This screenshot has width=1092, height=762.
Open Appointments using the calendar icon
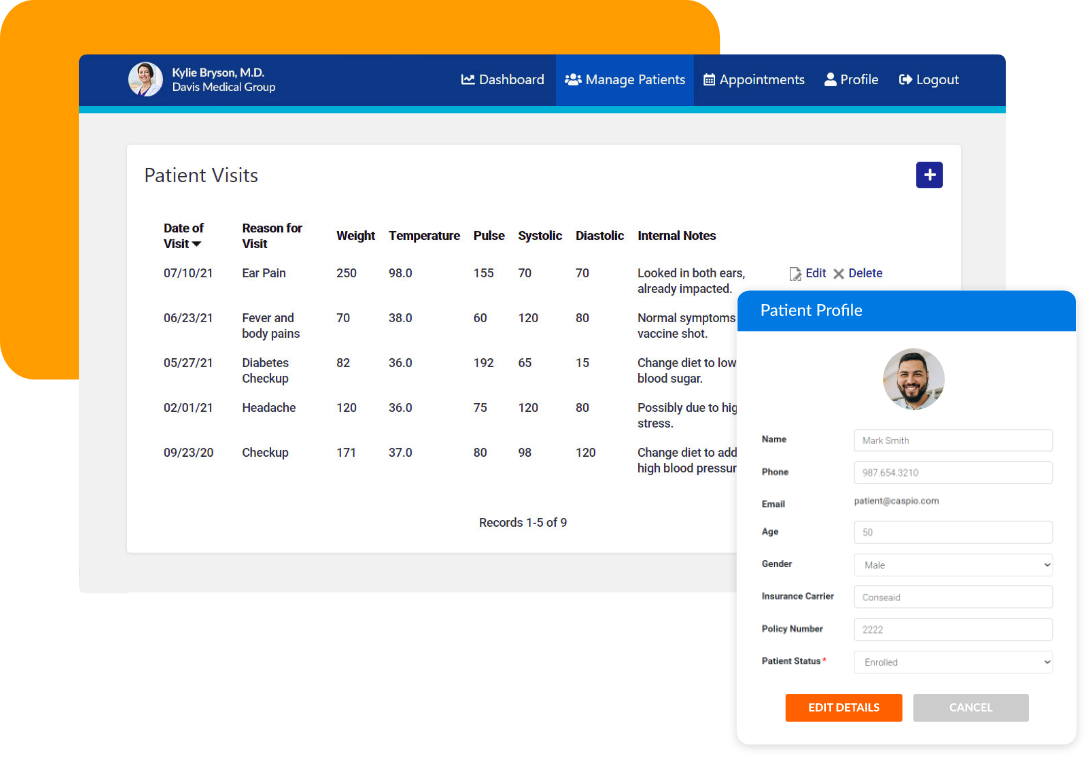coord(710,79)
